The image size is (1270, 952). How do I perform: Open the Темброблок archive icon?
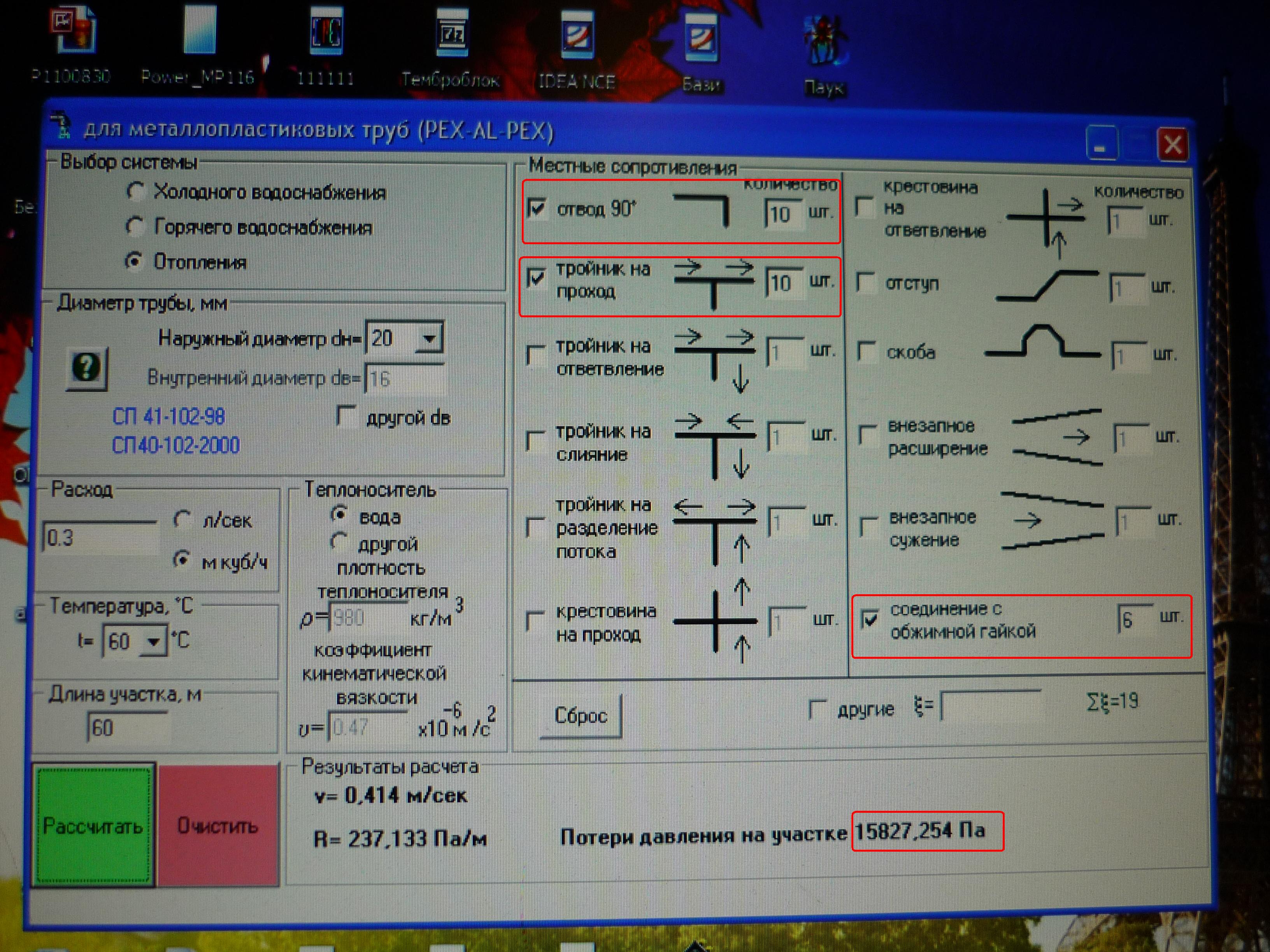(x=451, y=32)
